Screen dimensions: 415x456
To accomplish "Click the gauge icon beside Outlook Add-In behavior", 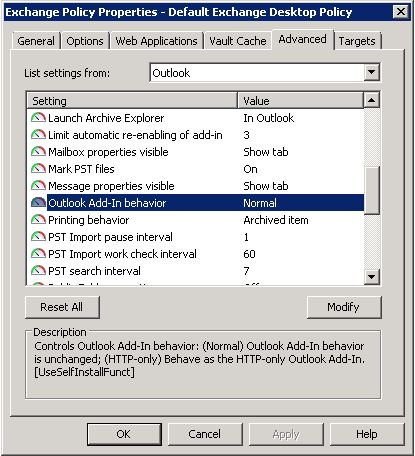I will [38, 203].
